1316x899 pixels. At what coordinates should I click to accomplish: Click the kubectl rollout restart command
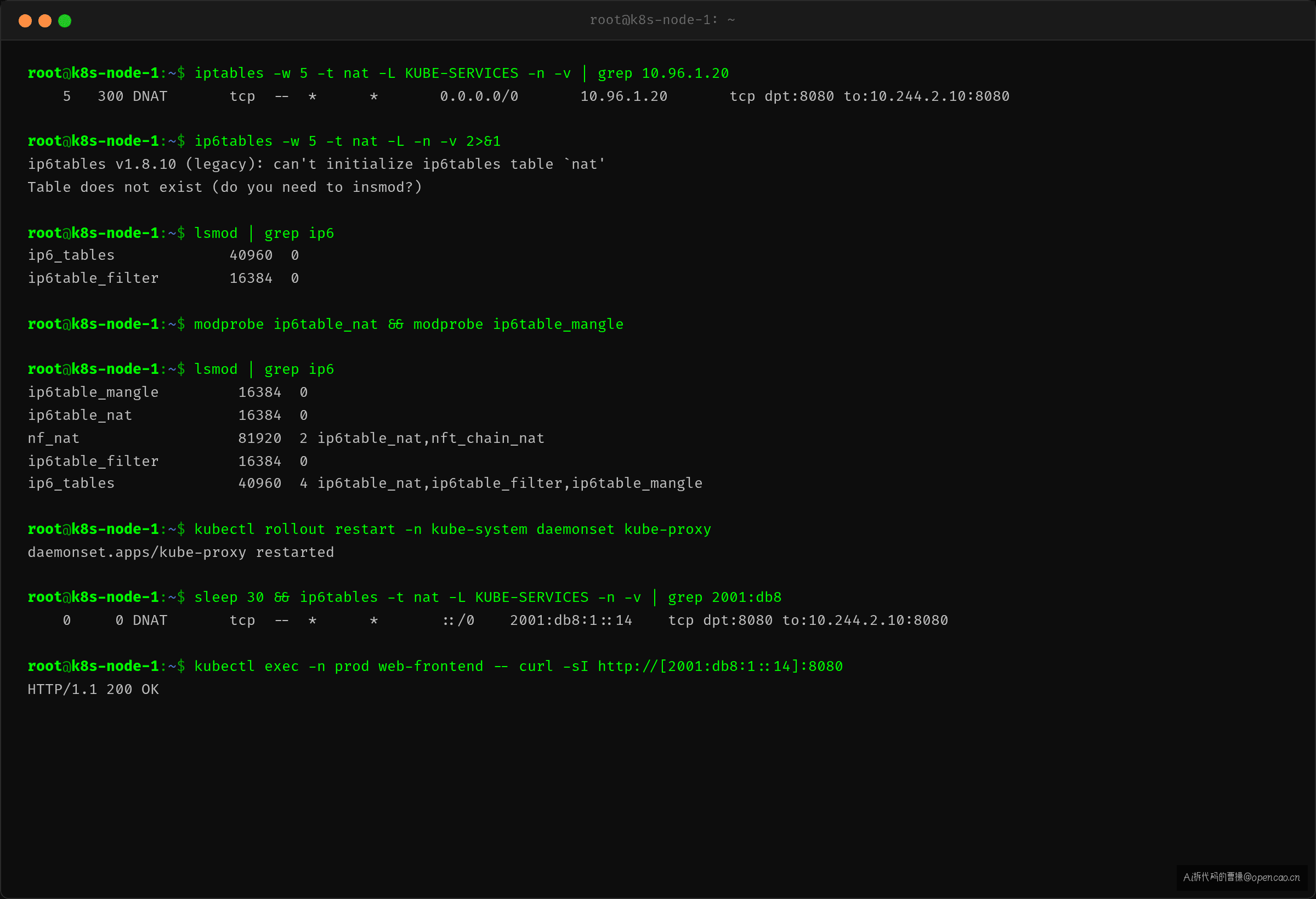[452, 529]
